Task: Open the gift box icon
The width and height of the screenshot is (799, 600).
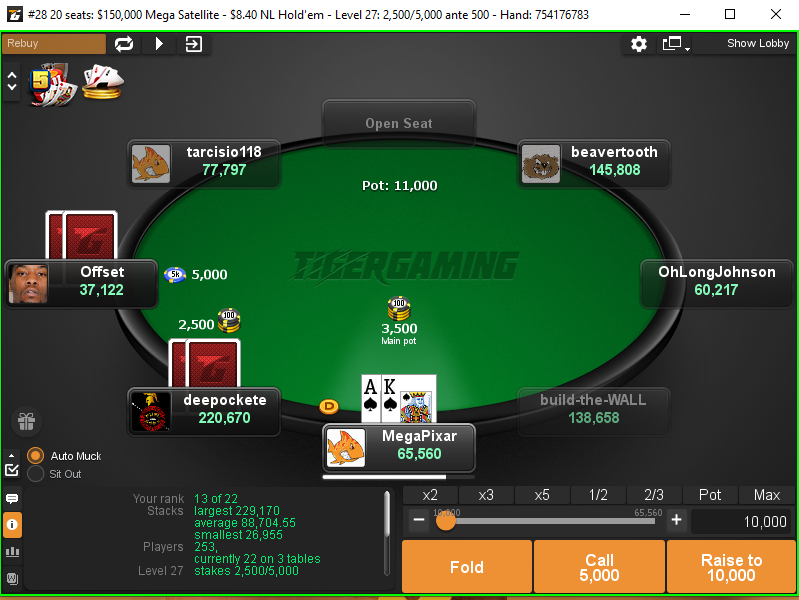Action: coord(26,422)
